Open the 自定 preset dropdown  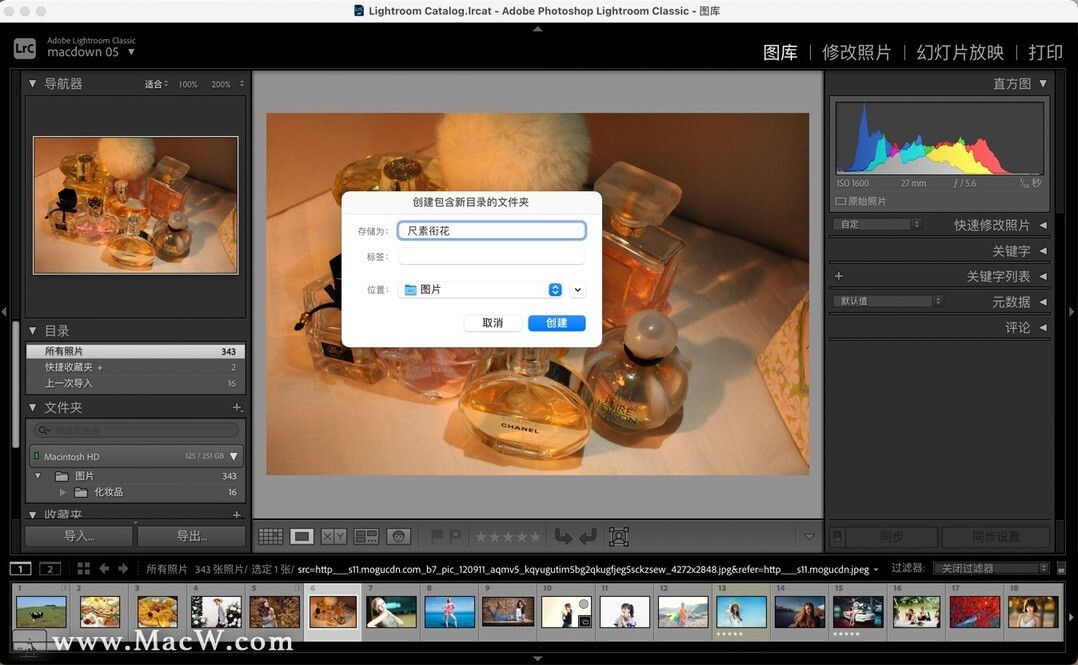(877, 224)
